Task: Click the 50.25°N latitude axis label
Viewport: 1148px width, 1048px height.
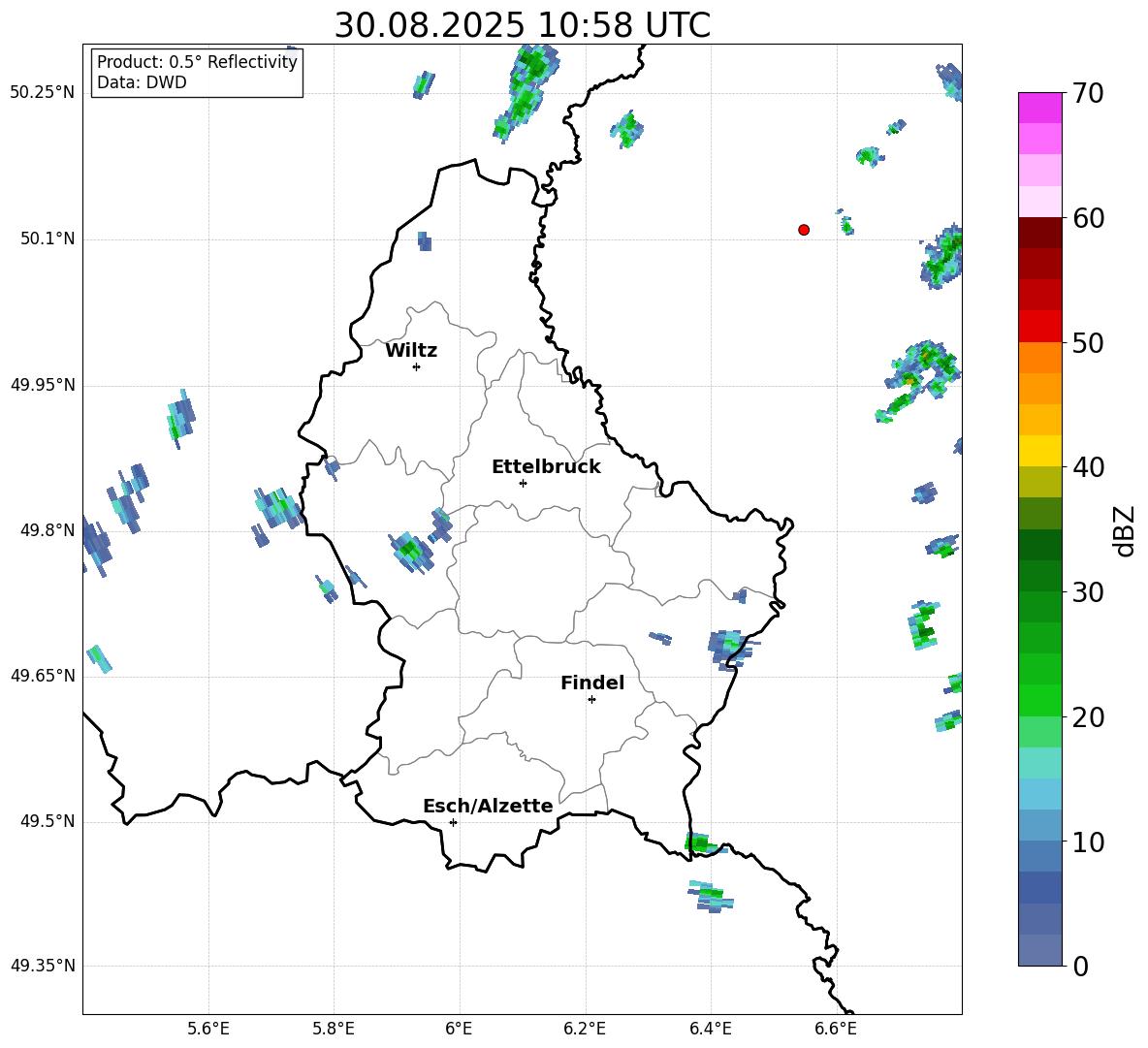Action: click(x=43, y=93)
